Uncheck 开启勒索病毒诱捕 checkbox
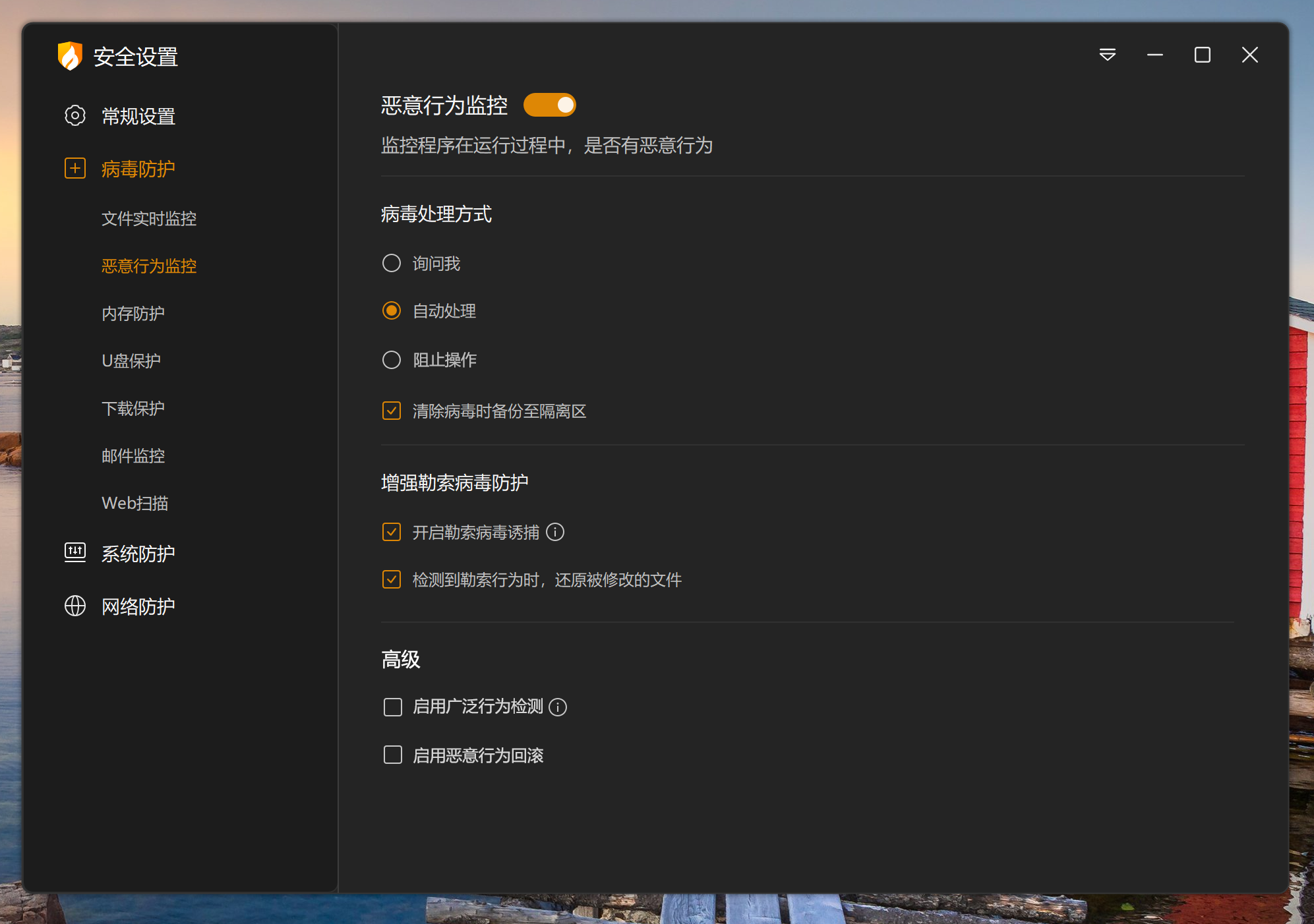1314x924 pixels. [x=392, y=532]
